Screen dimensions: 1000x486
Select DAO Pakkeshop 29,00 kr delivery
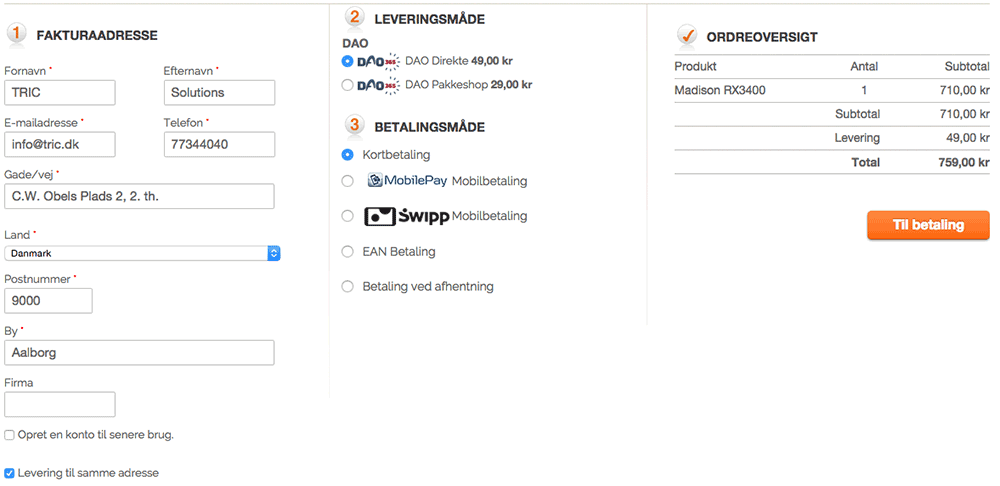pos(348,85)
